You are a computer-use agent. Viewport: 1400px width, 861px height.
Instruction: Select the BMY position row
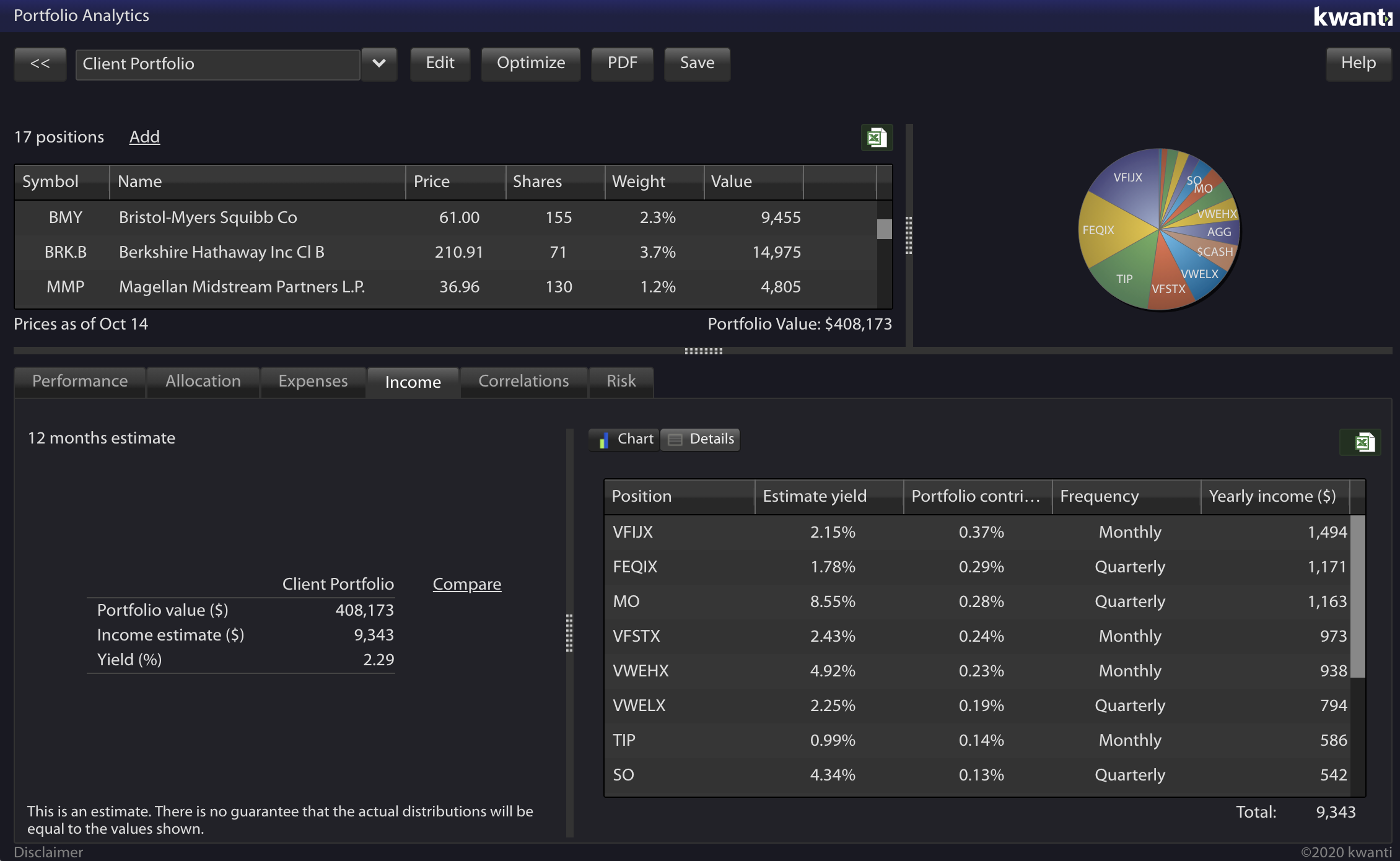[x=445, y=217]
